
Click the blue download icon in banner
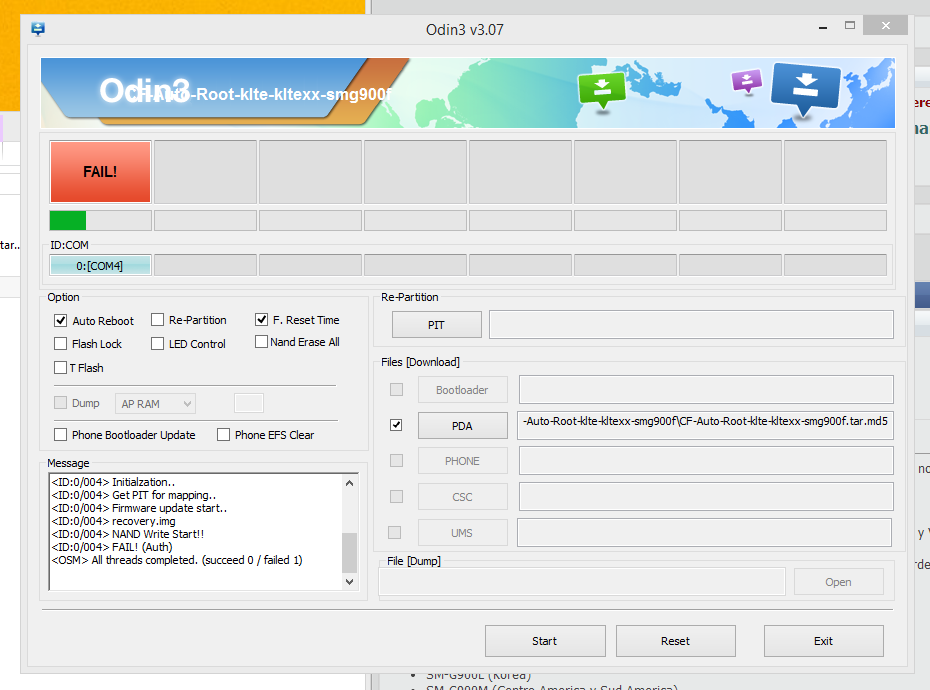click(x=805, y=89)
